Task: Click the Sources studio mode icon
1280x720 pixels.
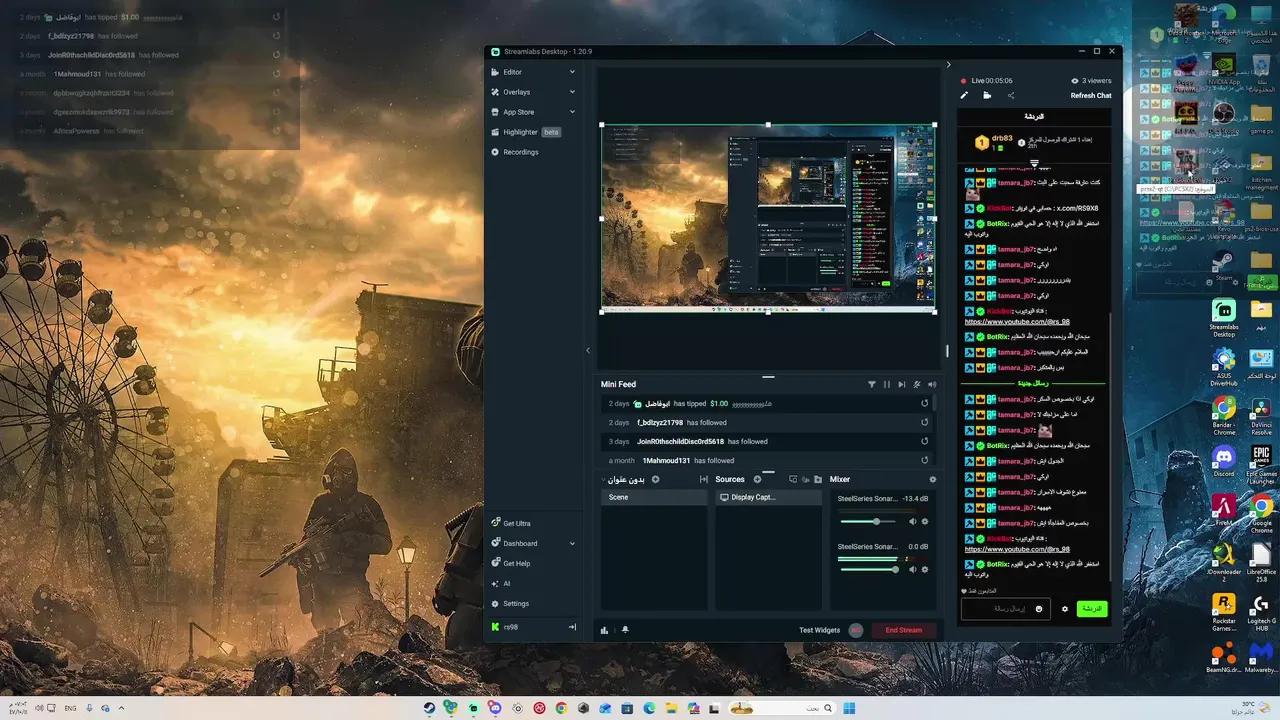Action: [x=793, y=479]
